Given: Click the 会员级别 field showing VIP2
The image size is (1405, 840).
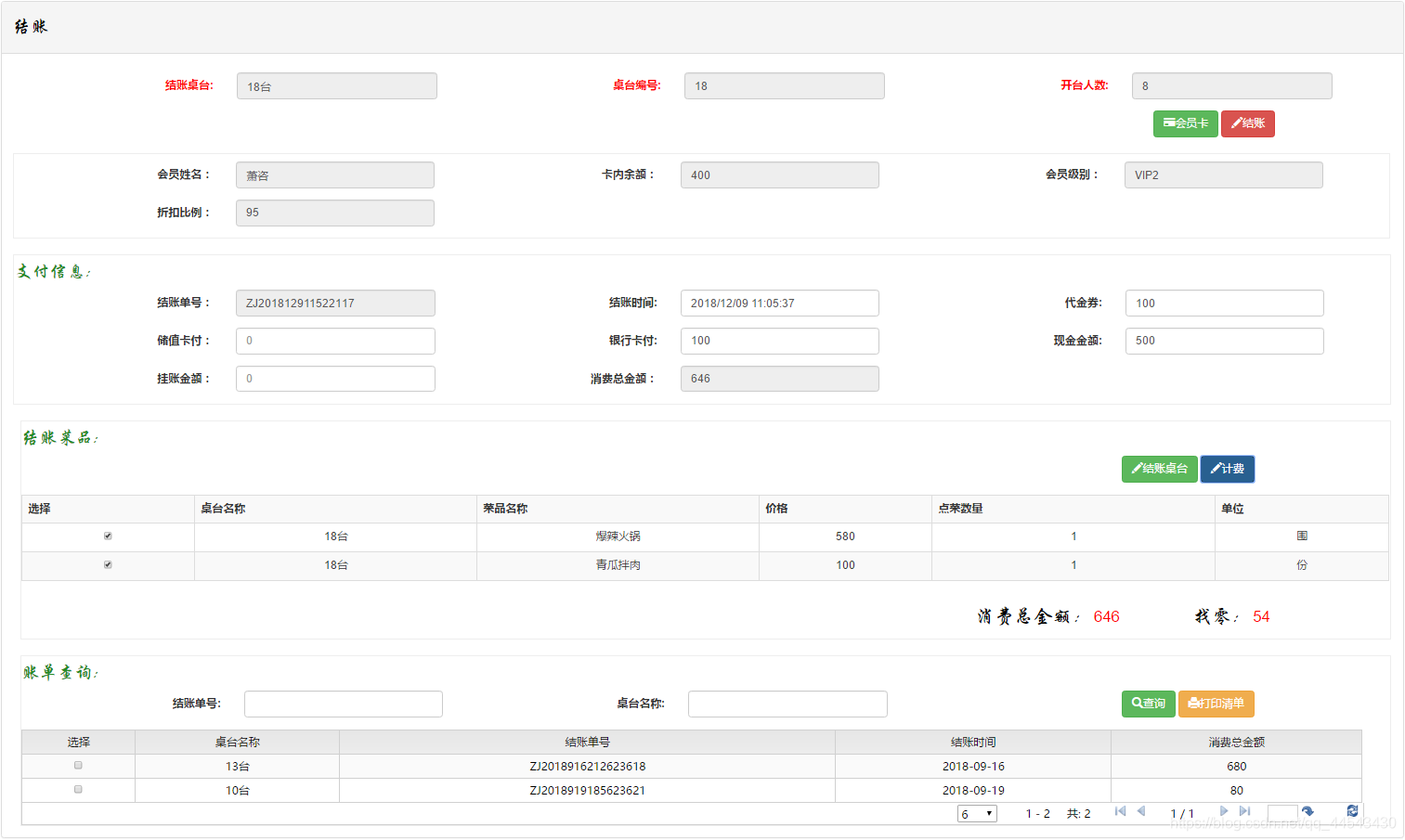Looking at the screenshot, I should click(1223, 175).
